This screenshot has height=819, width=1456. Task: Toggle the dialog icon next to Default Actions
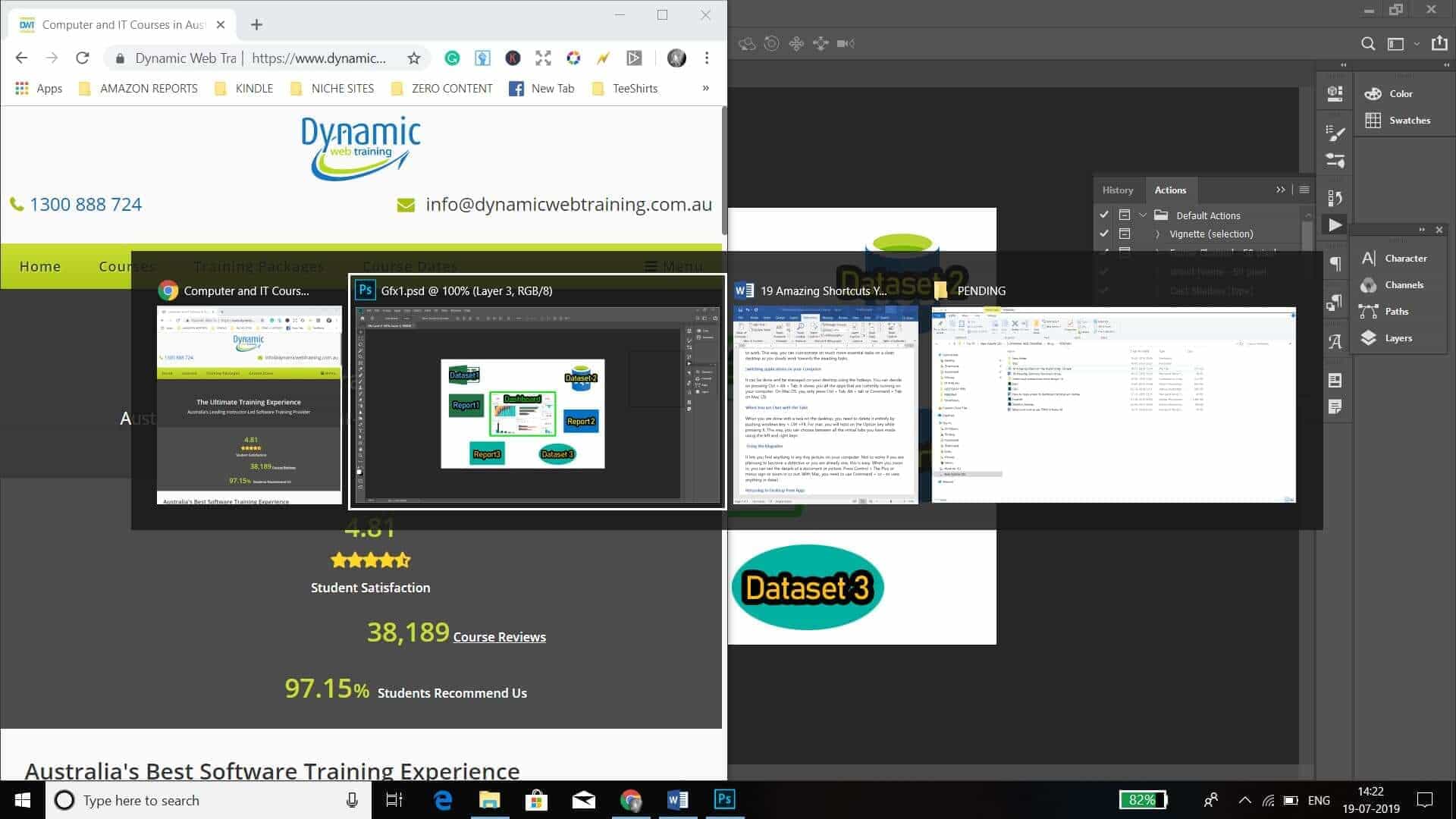tap(1124, 215)
